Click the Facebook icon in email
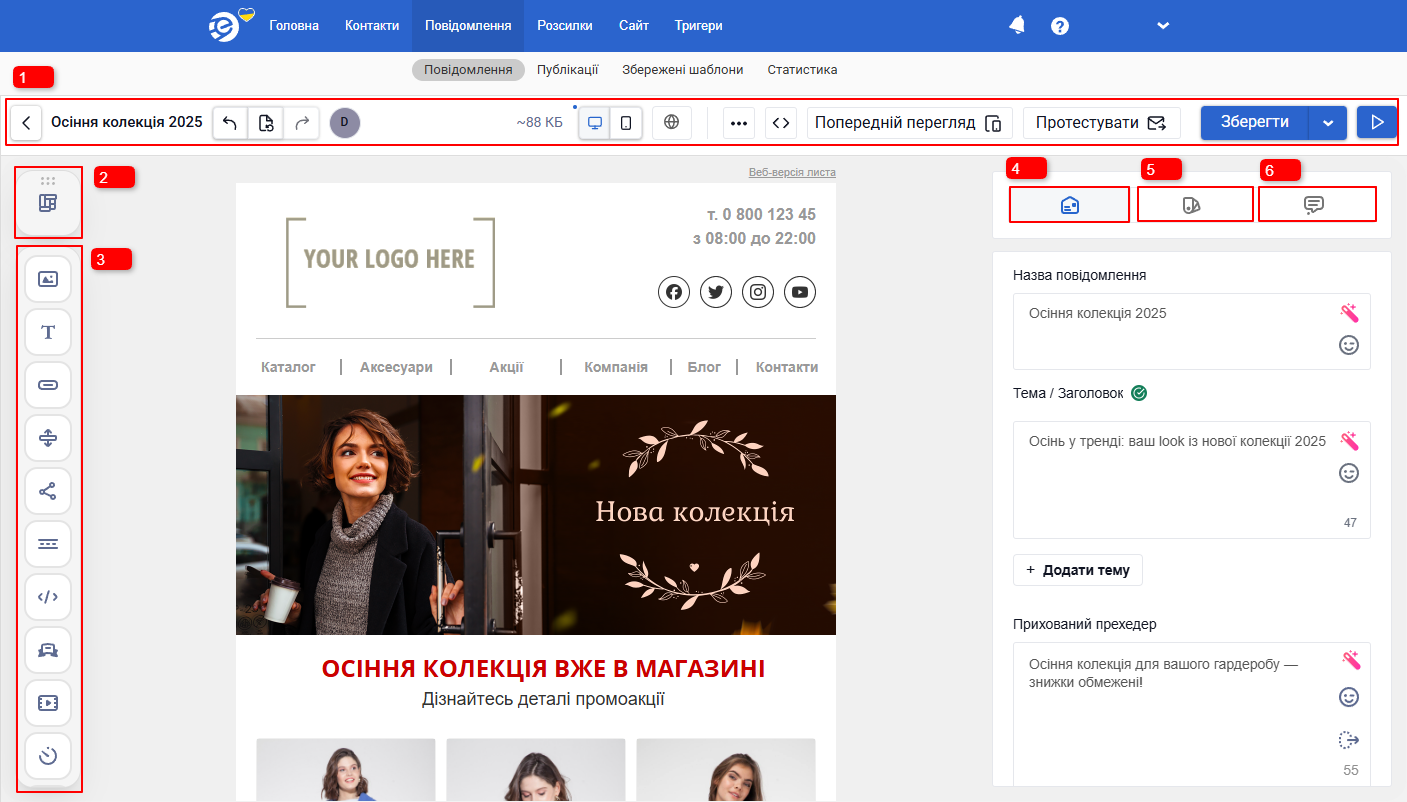Viewport: 1407px width, 802px height. [x=674, y=292]
